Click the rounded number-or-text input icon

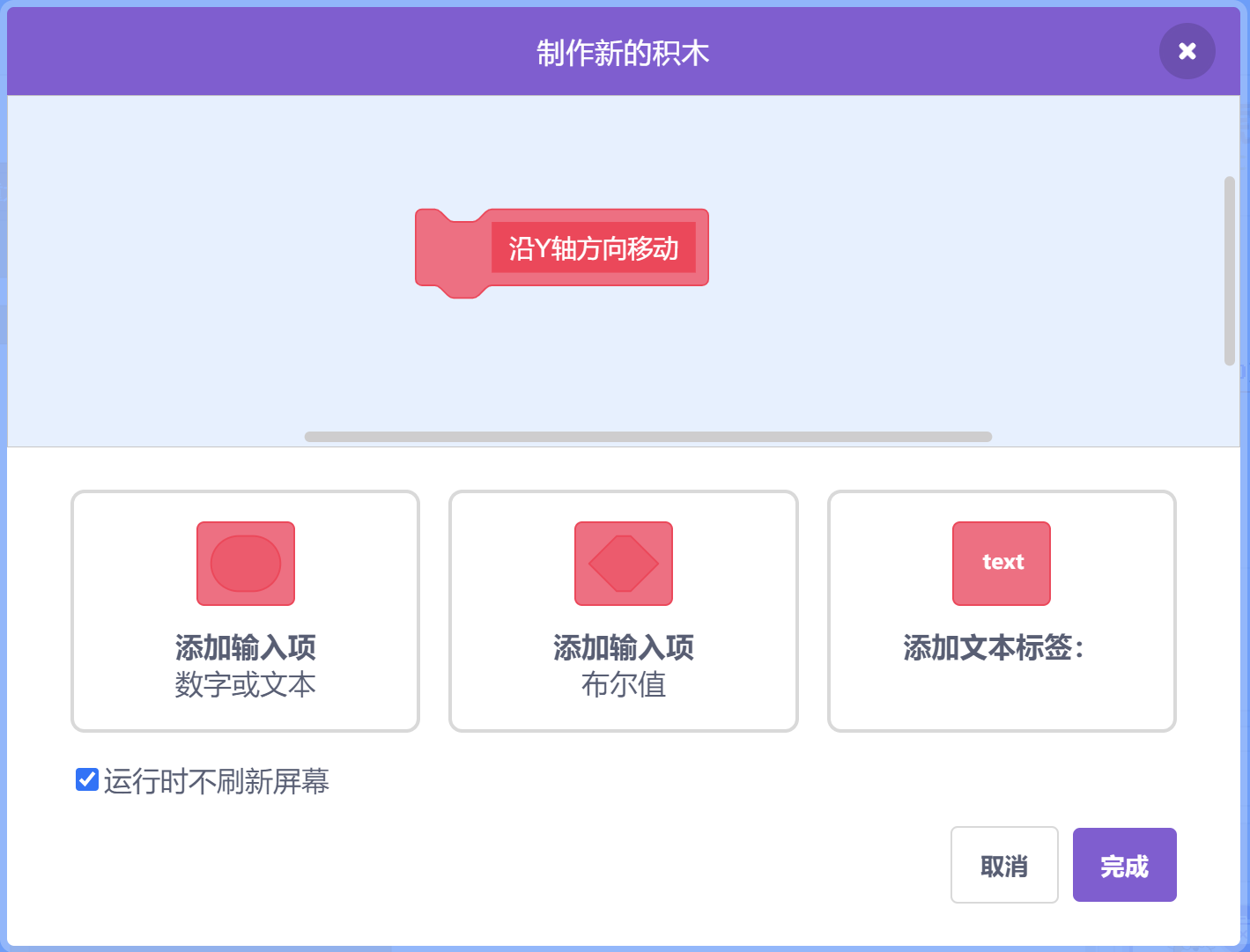click(246, 564)
